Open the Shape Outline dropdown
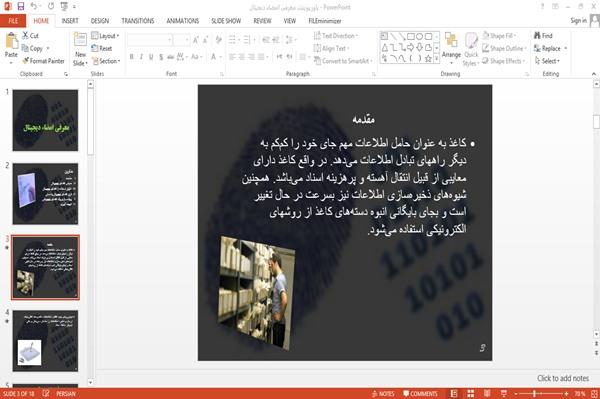The height and width of the screenshot is (399, 600). 504,48
